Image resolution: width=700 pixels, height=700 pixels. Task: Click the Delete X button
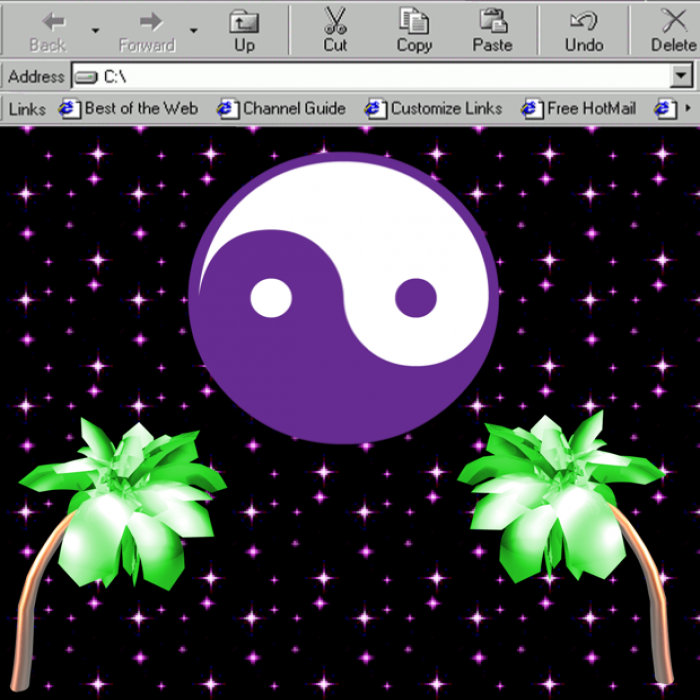(672, 28)
